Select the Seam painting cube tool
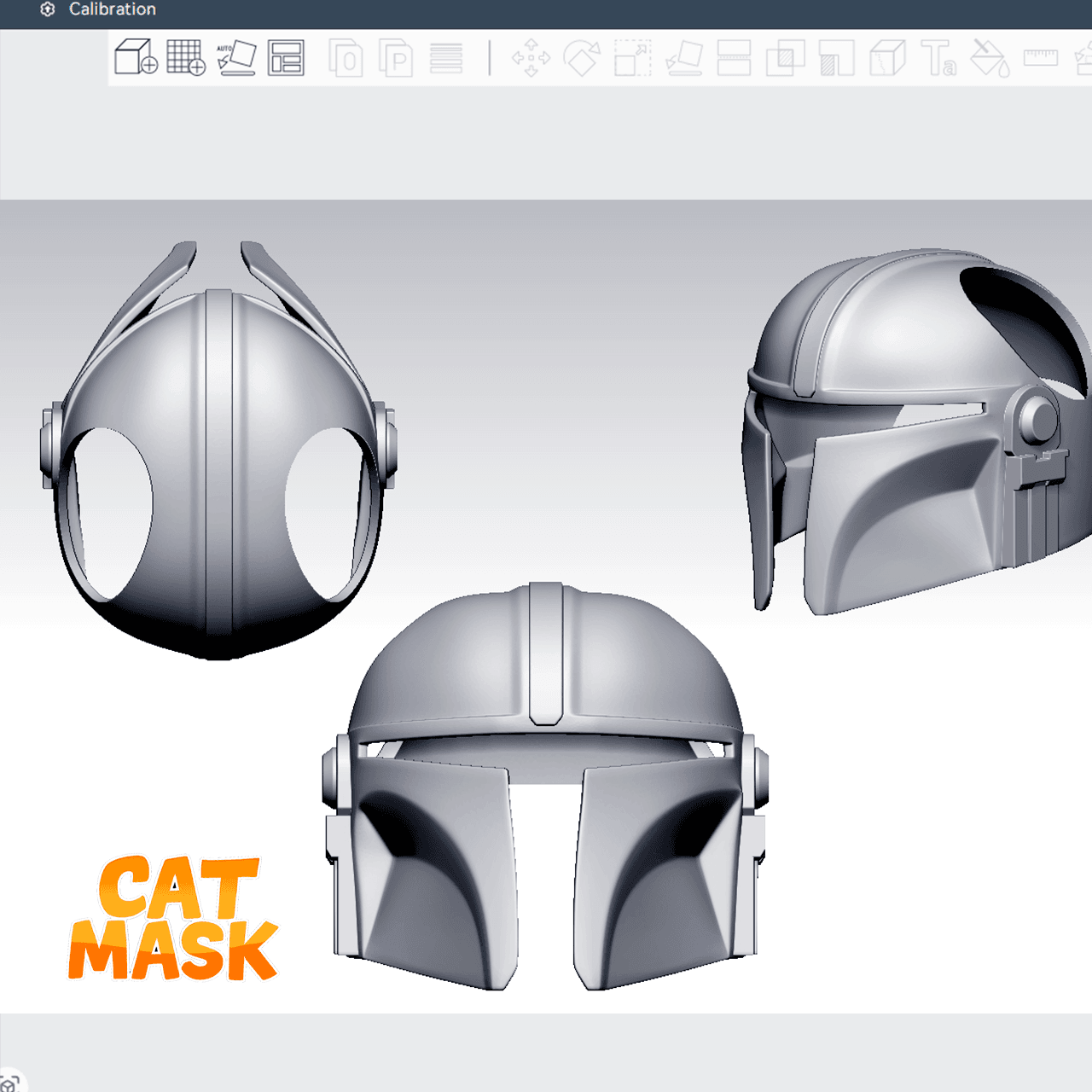This screenshot has width=1092, height=1092. pos(887,58)
